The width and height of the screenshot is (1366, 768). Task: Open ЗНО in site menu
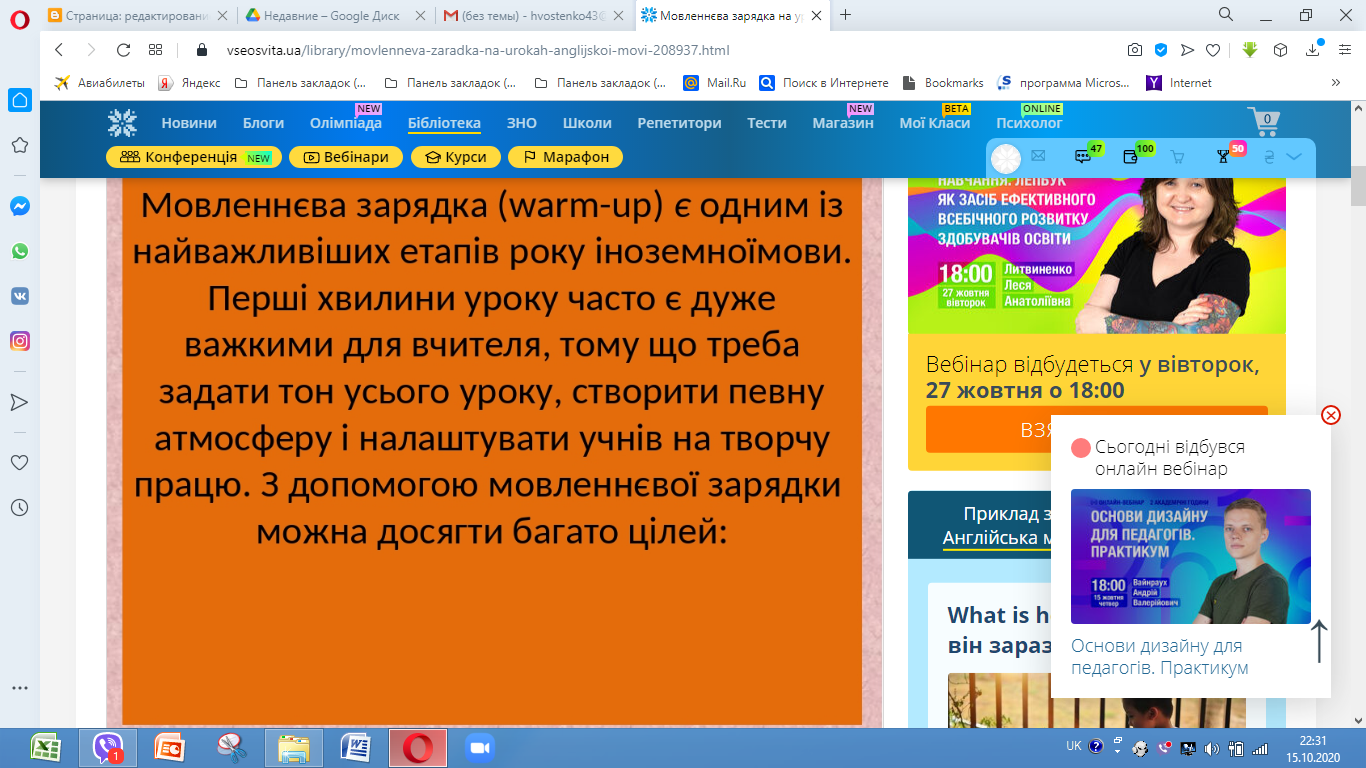(x=521, y=123)
